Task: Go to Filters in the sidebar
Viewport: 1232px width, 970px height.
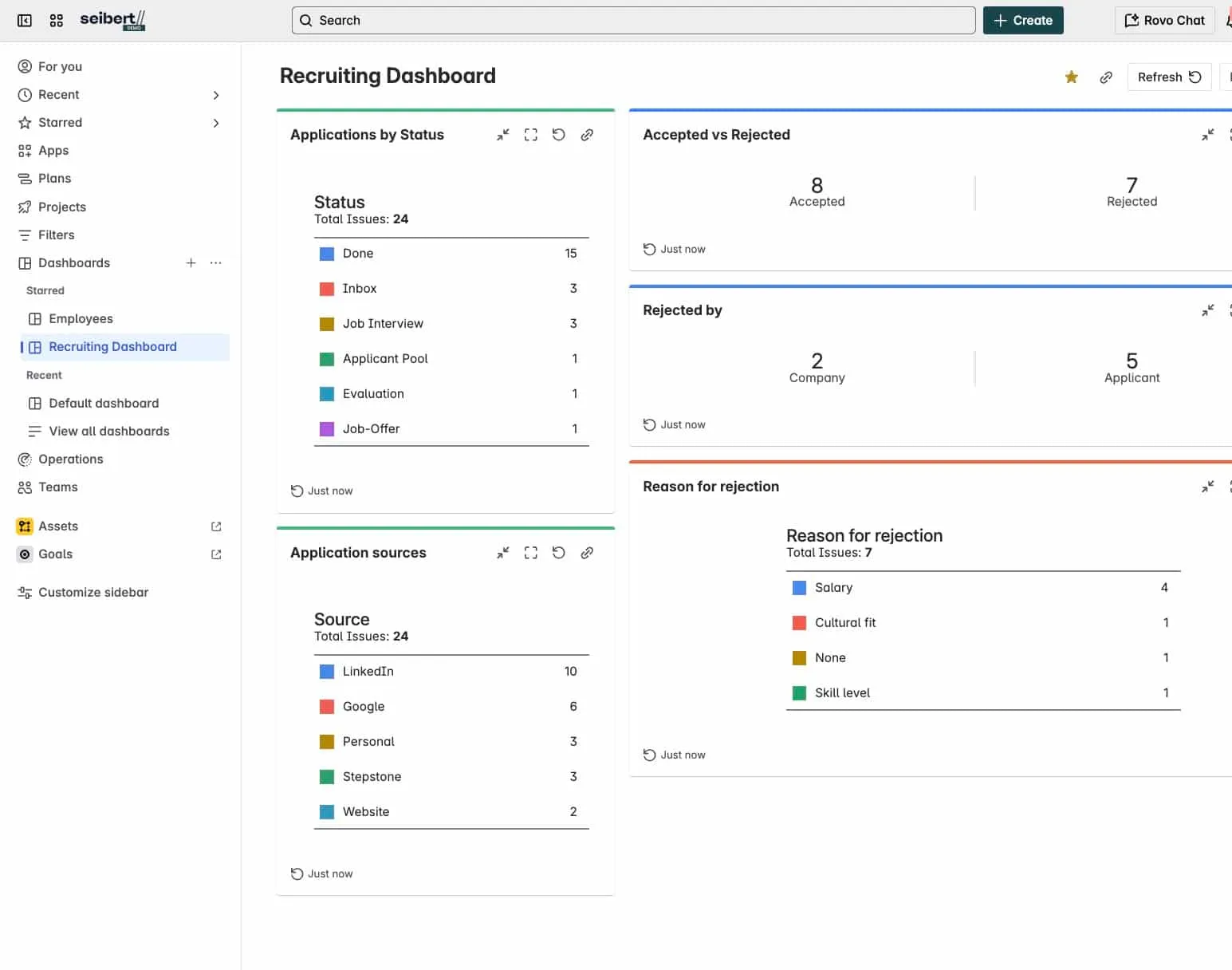Action: coord(56,235)
